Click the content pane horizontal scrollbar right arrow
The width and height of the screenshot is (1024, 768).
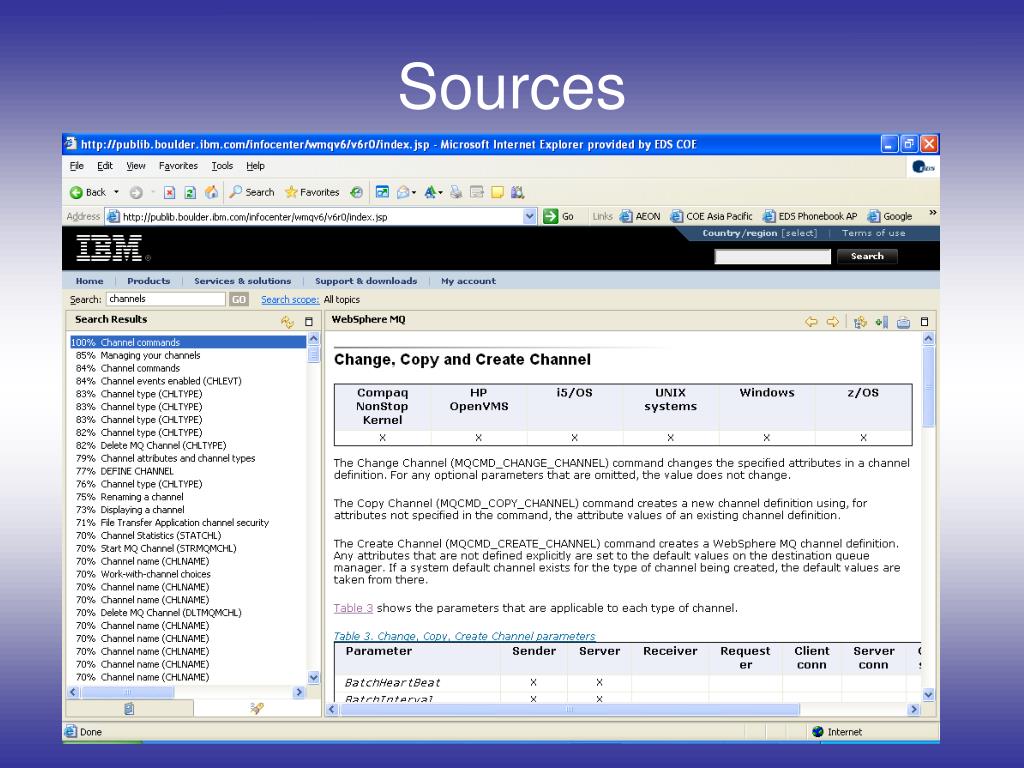pyautogui.click(x=914, y=709)
